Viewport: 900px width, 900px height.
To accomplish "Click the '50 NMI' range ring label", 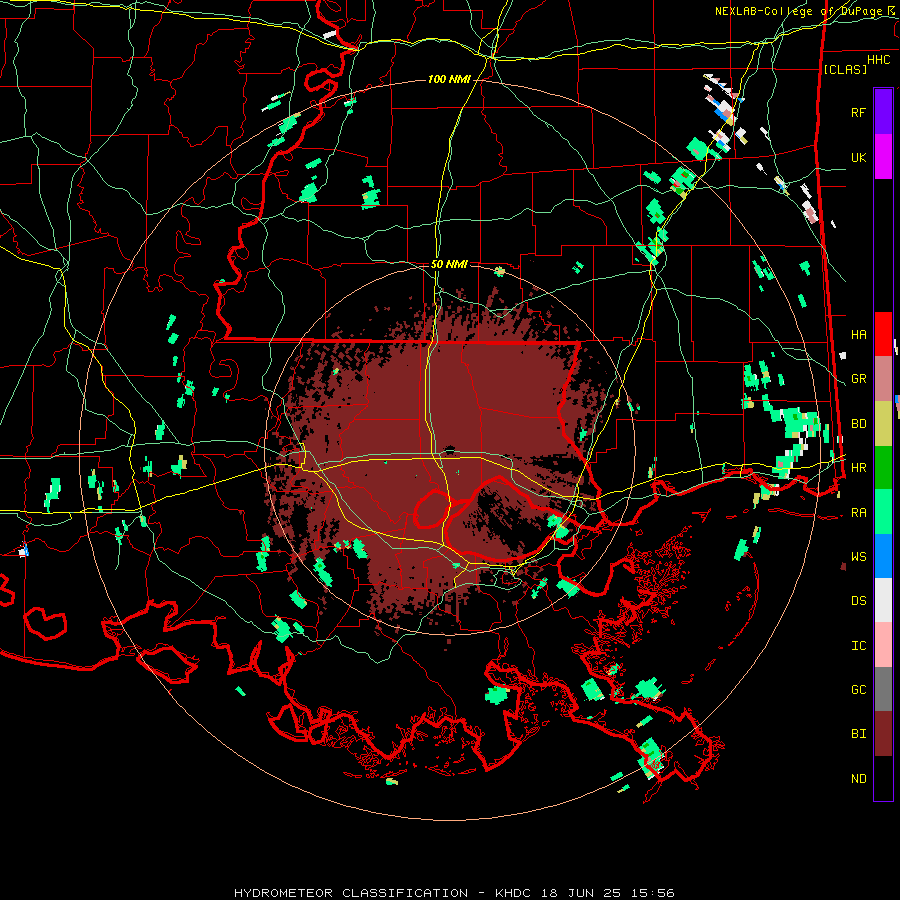I will [x=449, y=264].
